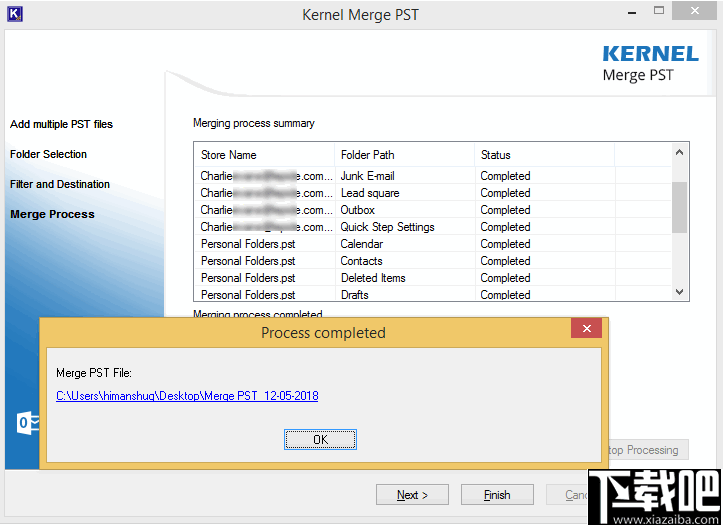
Task: Select the Deleted Items folder row
Action: pos(433,278)
